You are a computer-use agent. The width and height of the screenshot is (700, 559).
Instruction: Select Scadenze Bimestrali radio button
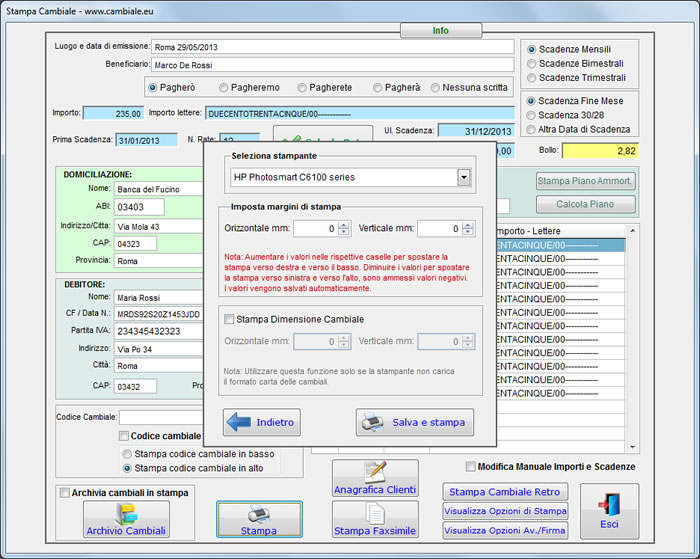532,64
